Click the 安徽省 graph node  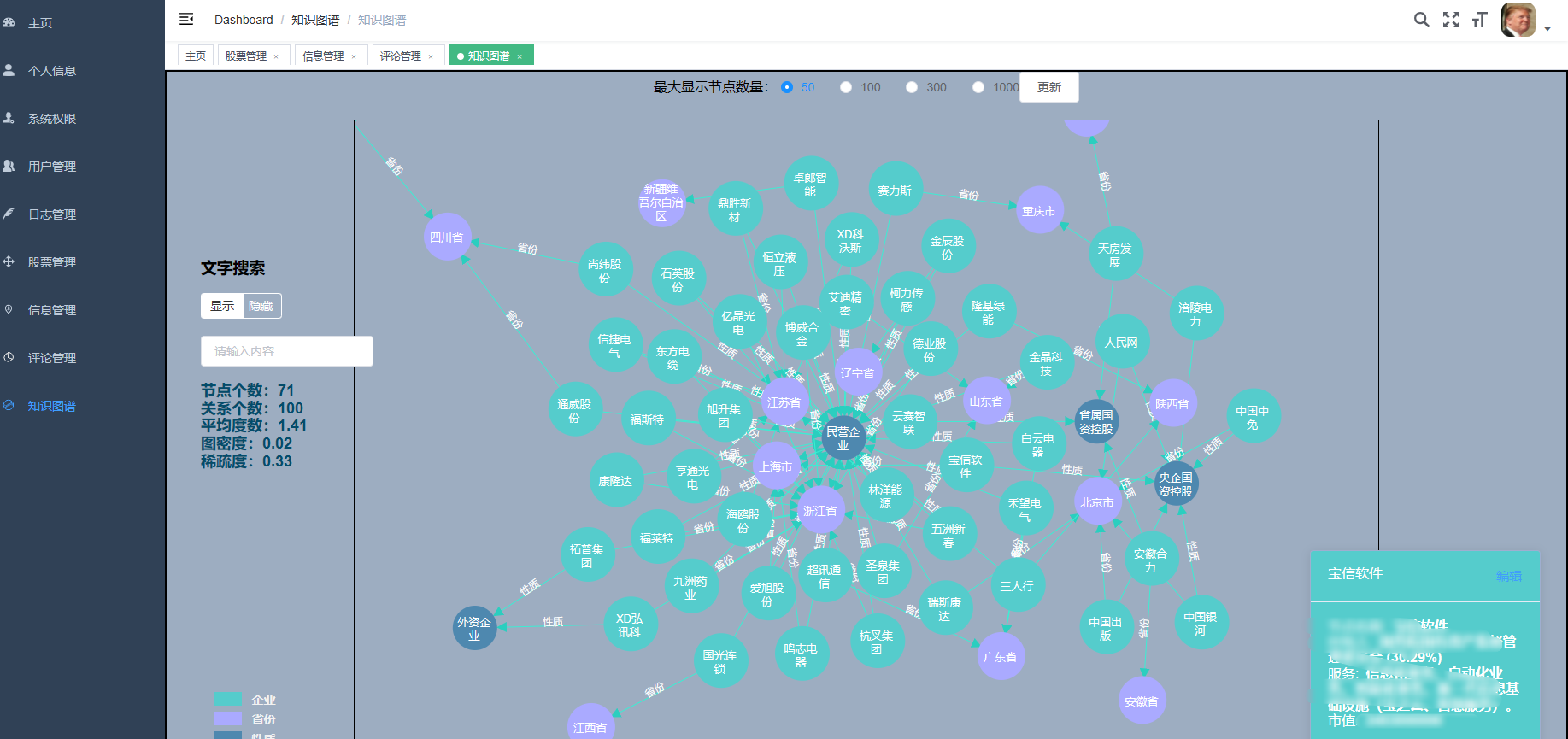point(1142,701)
